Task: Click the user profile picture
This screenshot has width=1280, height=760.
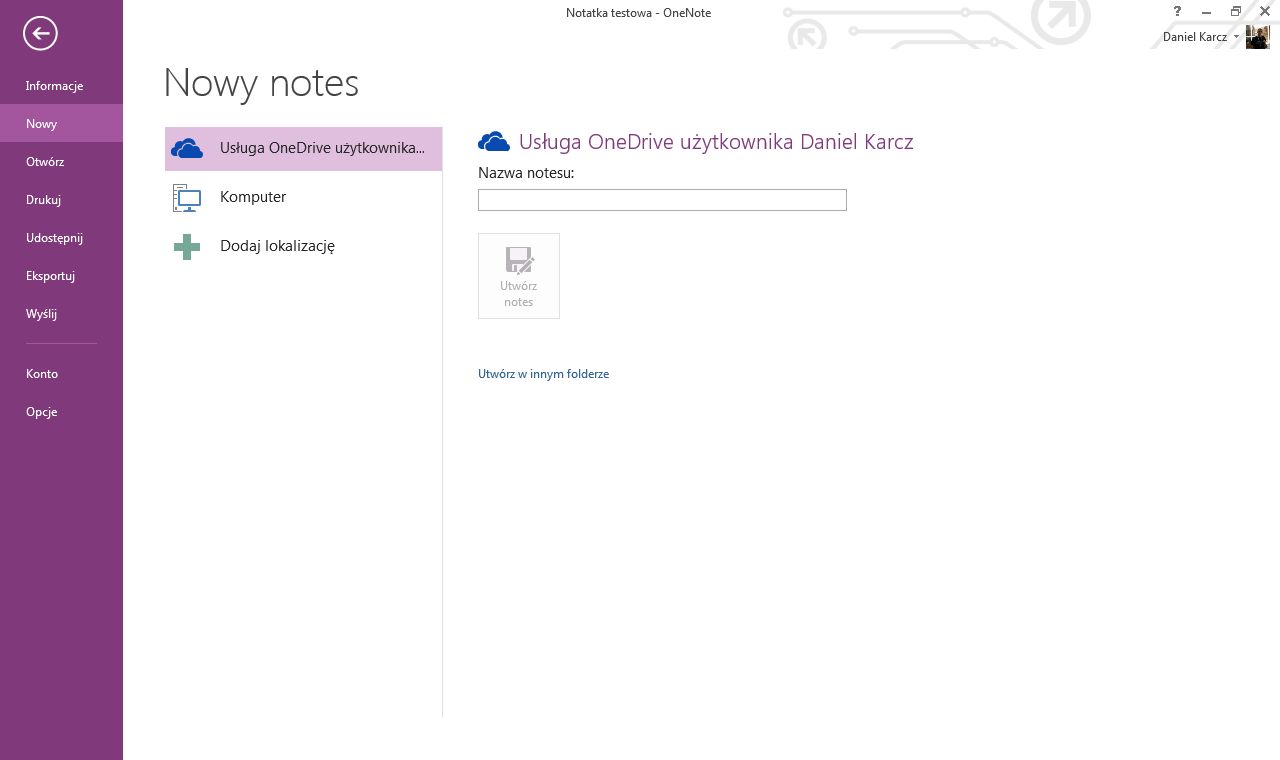Action: pos(1258,37)
